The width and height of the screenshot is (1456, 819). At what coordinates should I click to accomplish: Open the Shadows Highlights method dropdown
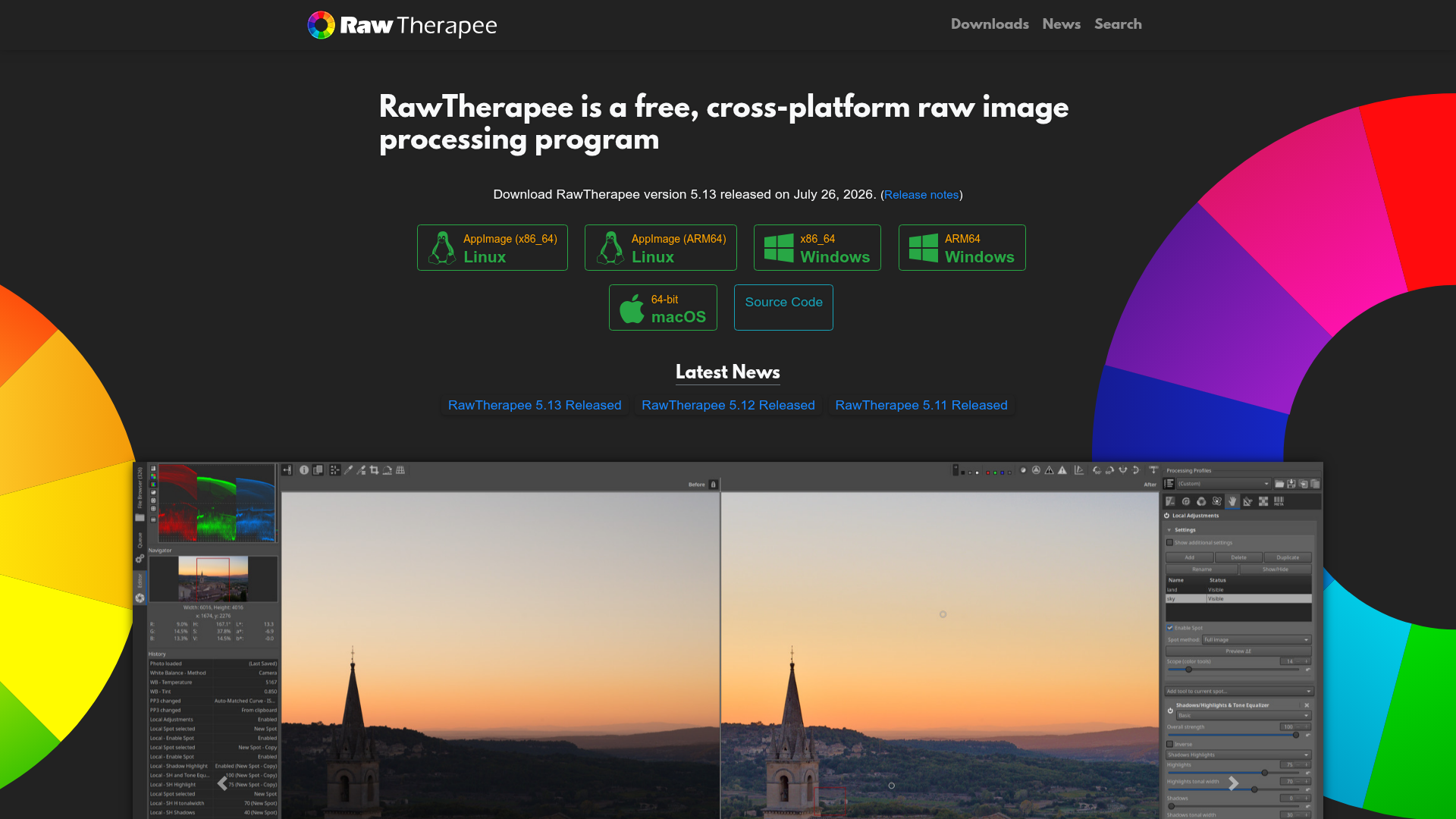(x=1238, y=755)
